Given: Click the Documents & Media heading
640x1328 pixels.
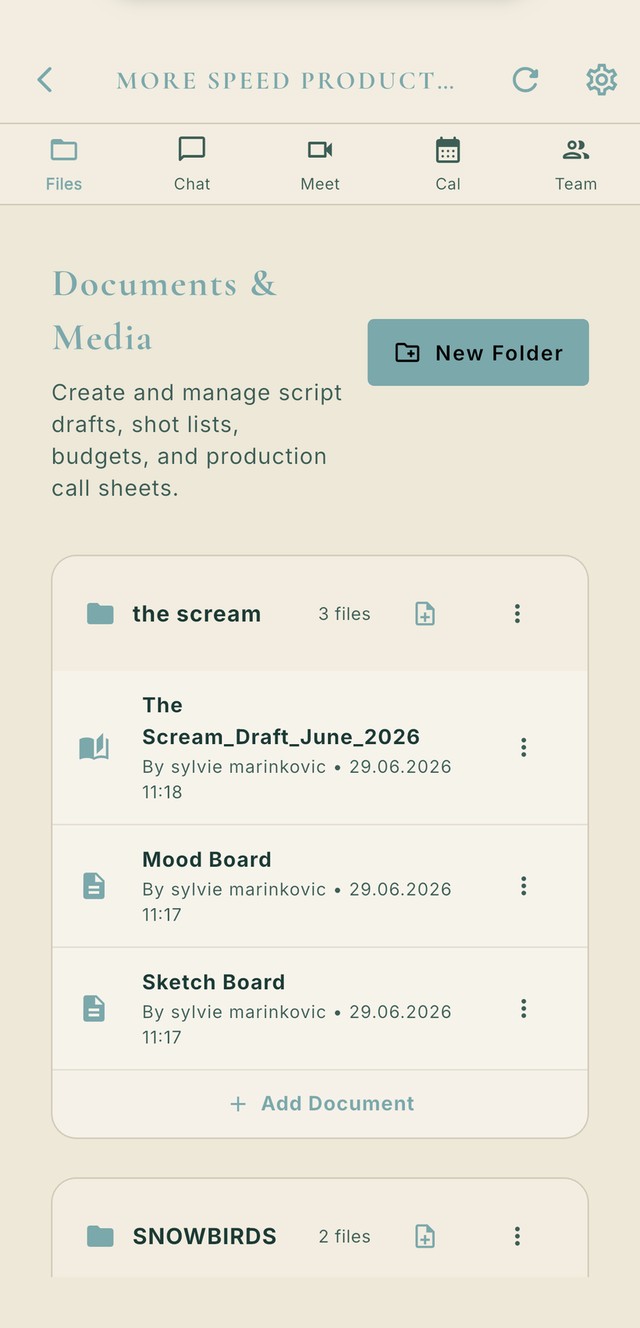Looking at the screenshot, I should coord(165,311).
